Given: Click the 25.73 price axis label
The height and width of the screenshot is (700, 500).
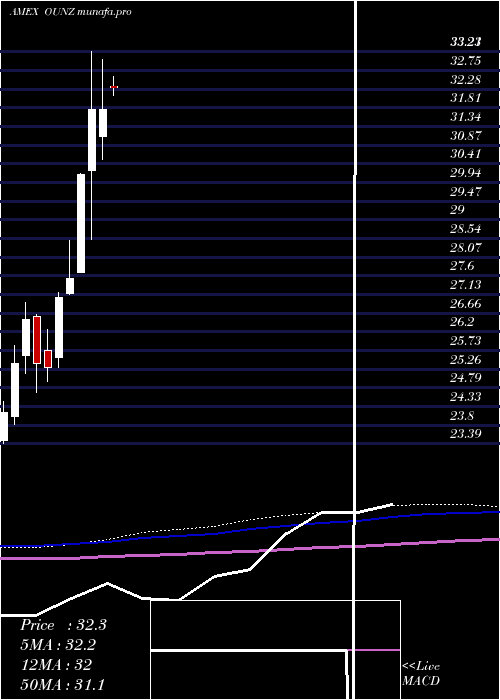Looking at the screenshot, I should [466, 341].
